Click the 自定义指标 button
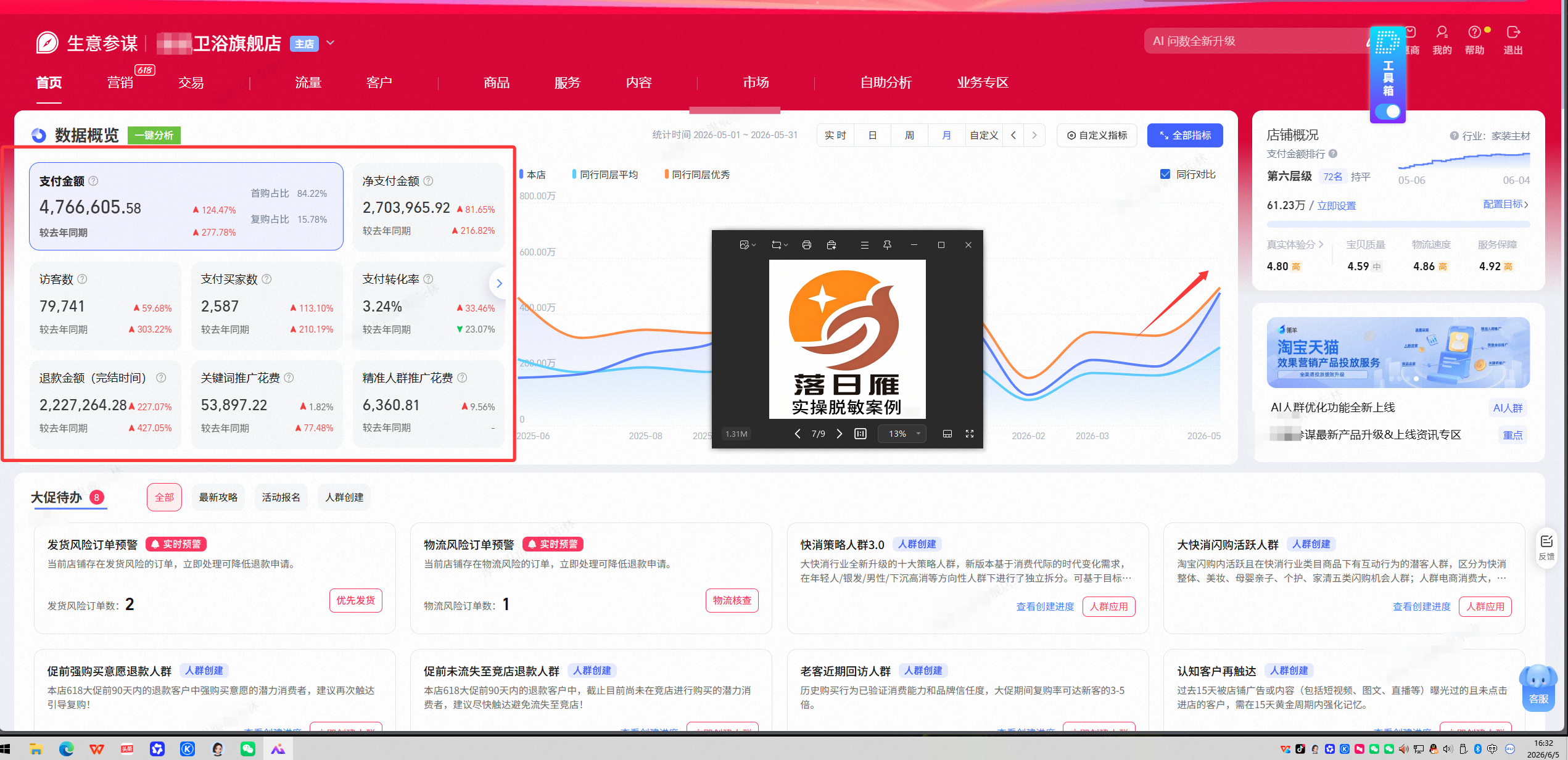The height and width of the screenshot is (760, 1568). [x=1097, y=135]
